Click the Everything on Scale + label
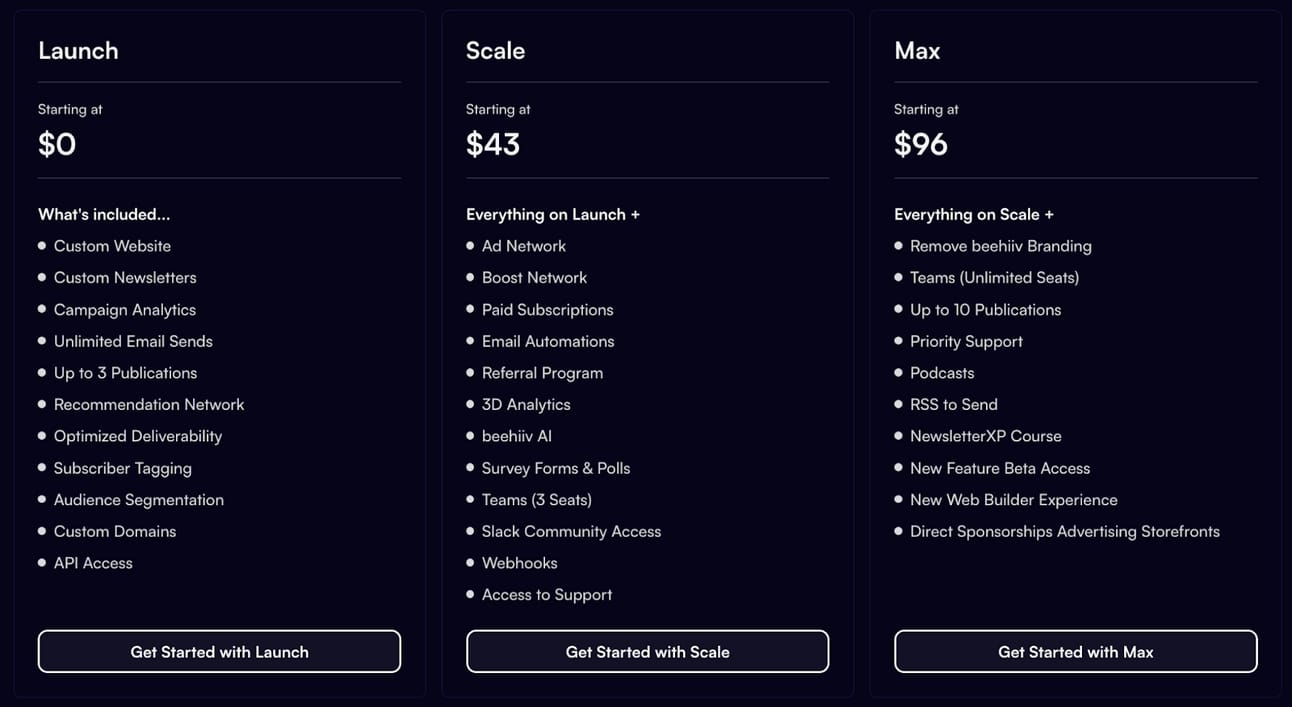The width and height of the screenshot is (1292, 707). click(974, 214)
